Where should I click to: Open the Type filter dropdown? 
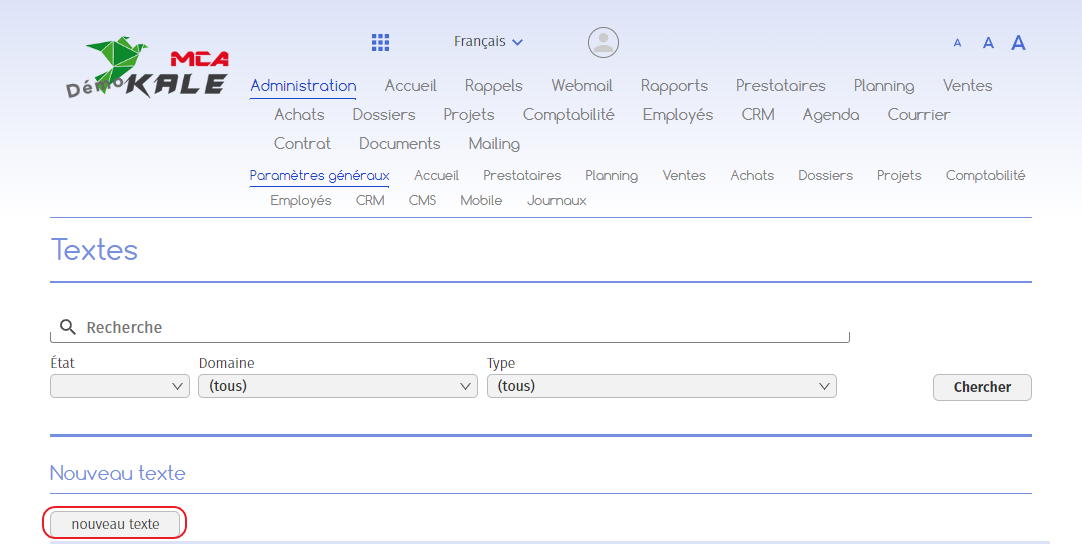[x=661, y=386]
